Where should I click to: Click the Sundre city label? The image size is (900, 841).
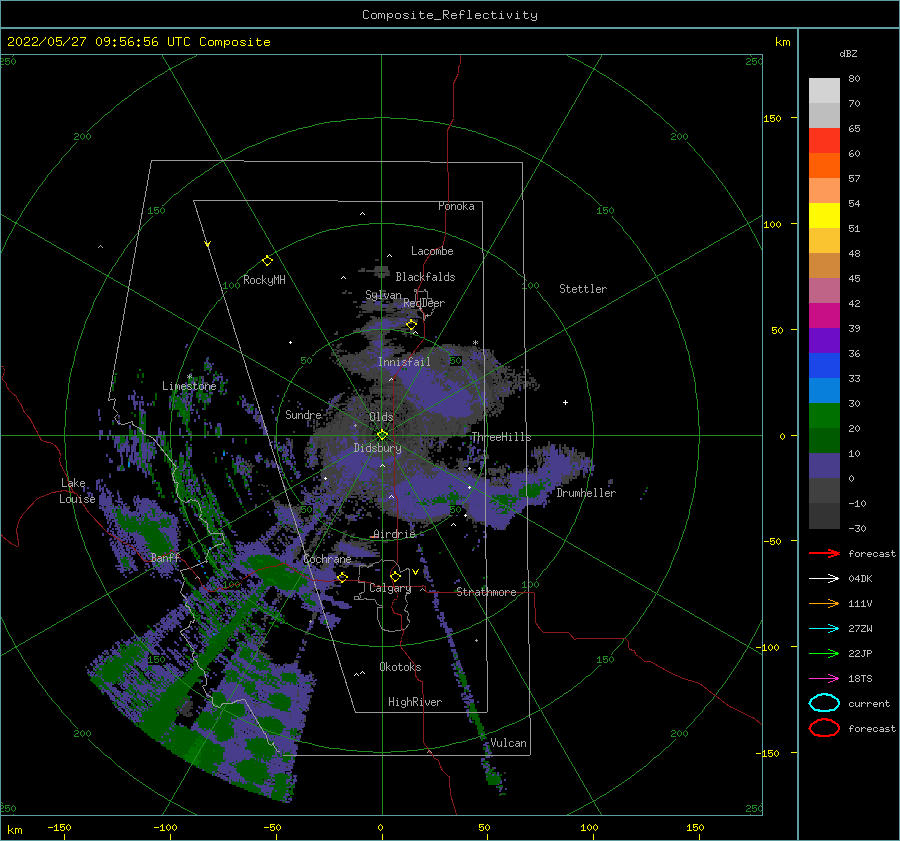pyautogui.click(x=303, y=415)
